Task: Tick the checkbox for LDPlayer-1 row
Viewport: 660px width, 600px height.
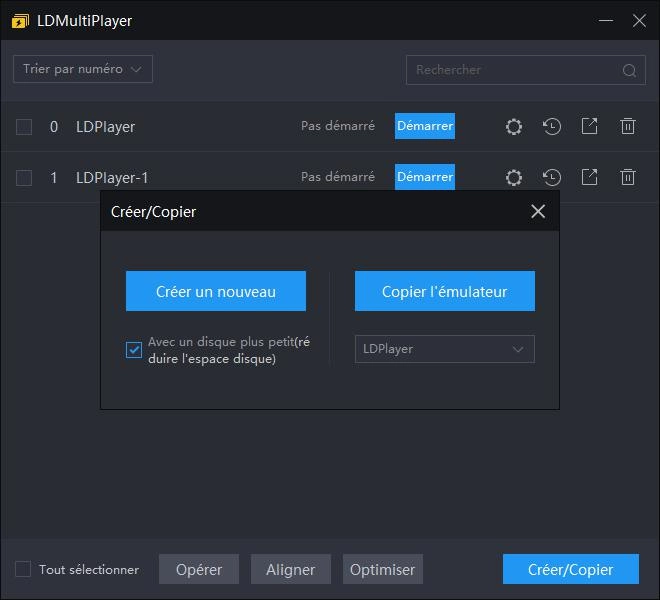Action: [x=24, y=178]
